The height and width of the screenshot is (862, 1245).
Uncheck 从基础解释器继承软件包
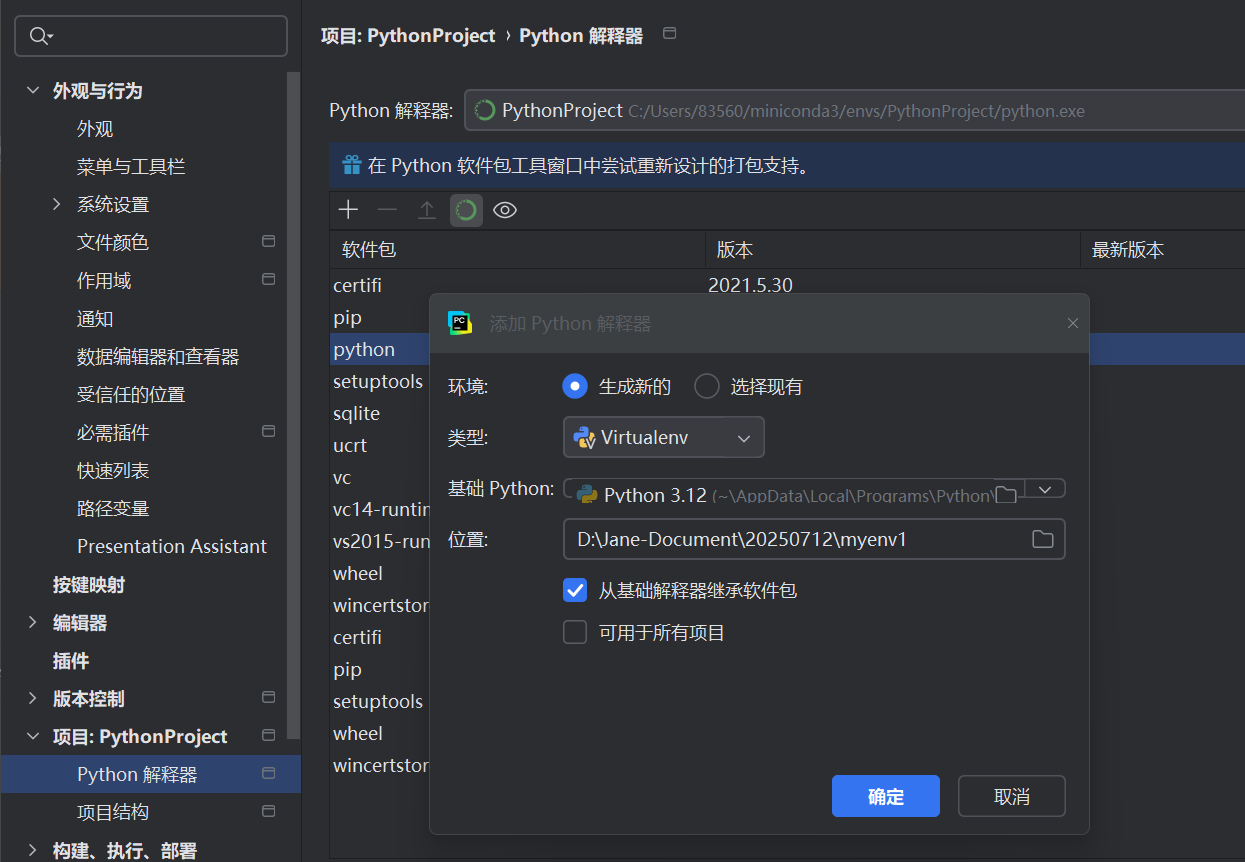coord(575,590)
